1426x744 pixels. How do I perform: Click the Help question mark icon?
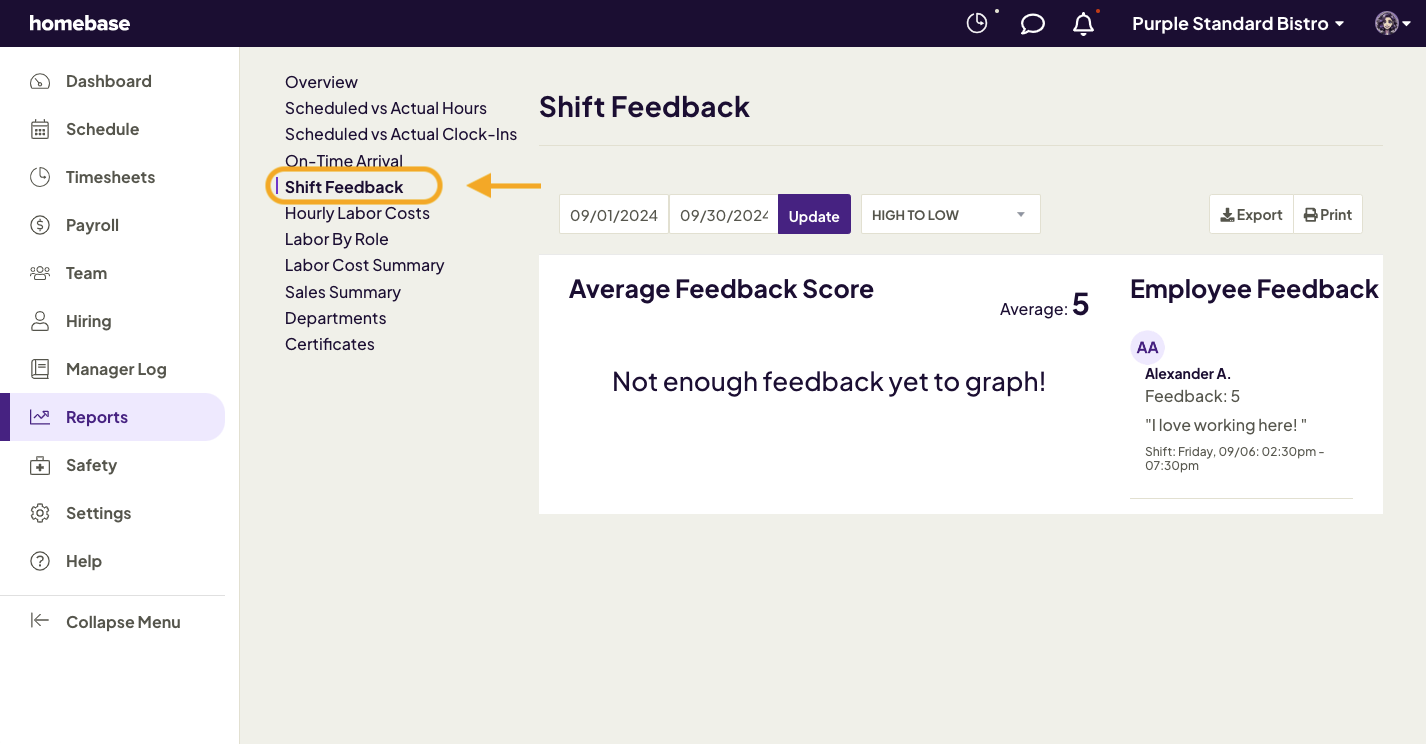pyautogui.click(x=40, y=561)
